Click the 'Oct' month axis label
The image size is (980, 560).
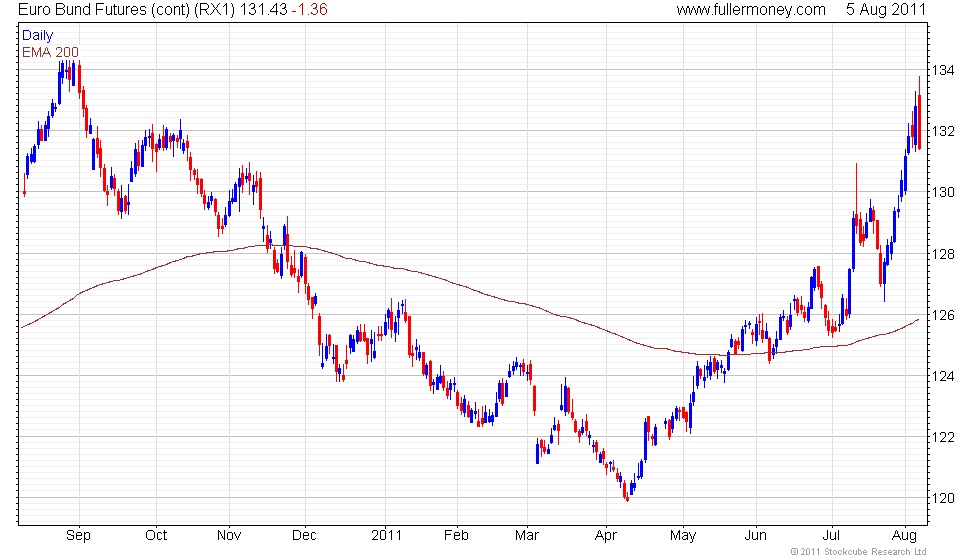[x=156, y=536]
